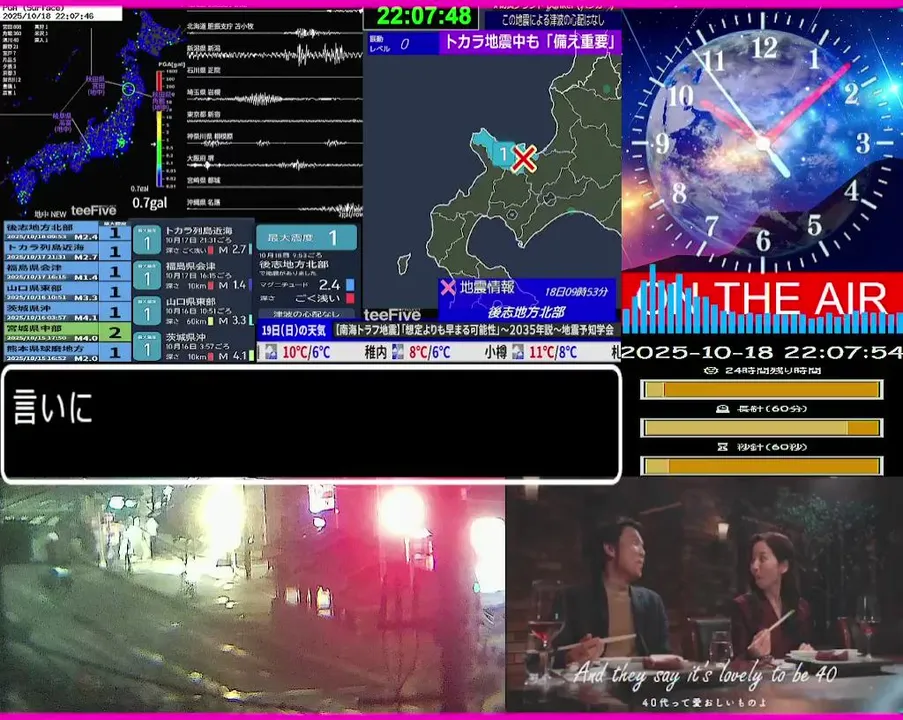This screenshot has width=903, height=720.
Task: Select the green 宮城県中部 M4.0 row
Action: coord(67,332)
